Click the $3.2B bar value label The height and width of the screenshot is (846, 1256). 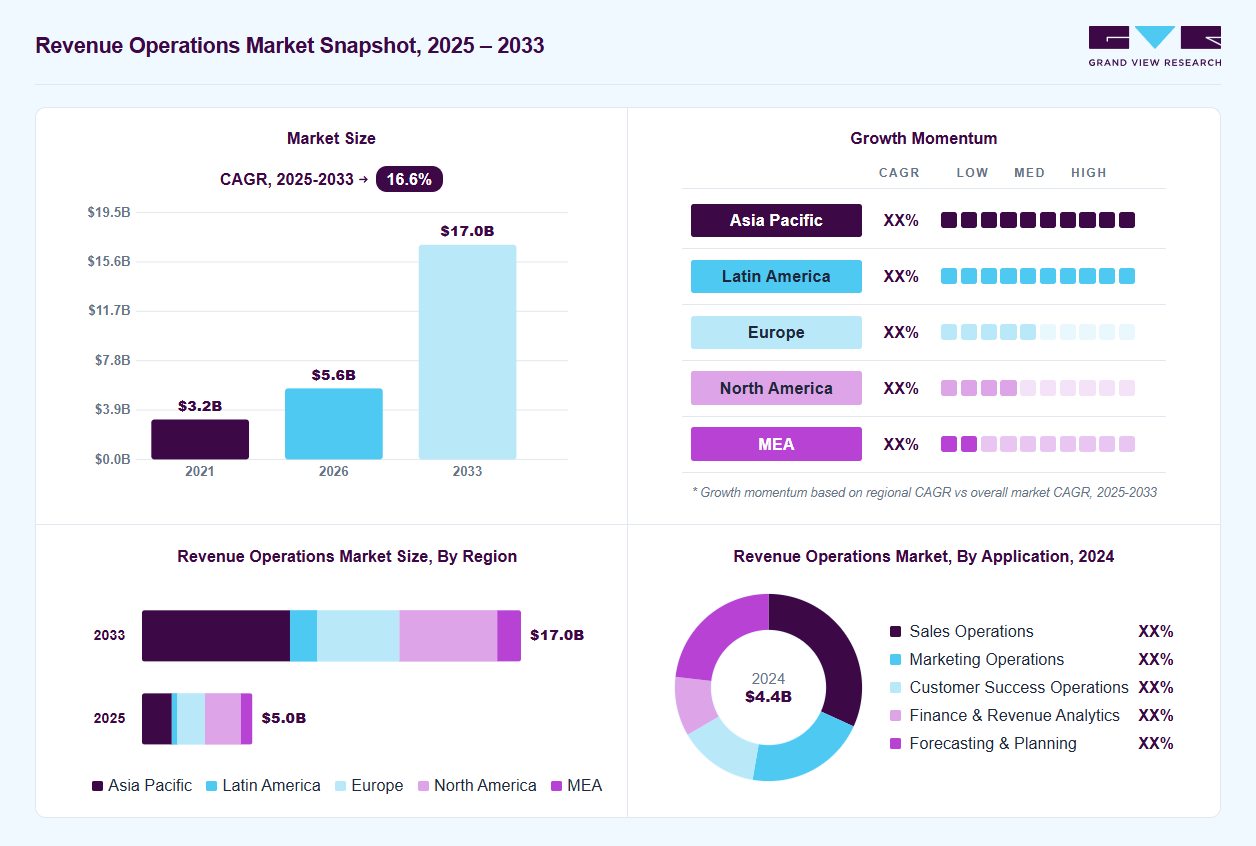click(x=200, y=406)
